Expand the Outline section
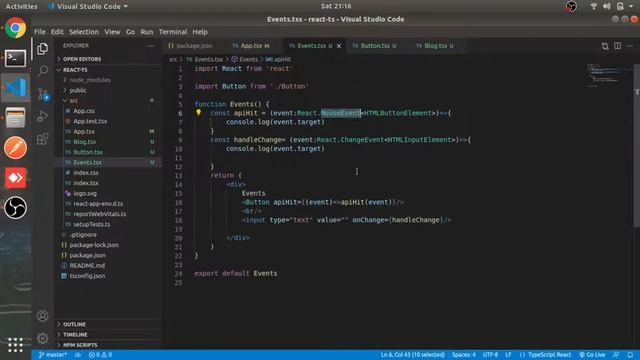The height and width of the screenshot is (360, 640). tap(108, 324)
